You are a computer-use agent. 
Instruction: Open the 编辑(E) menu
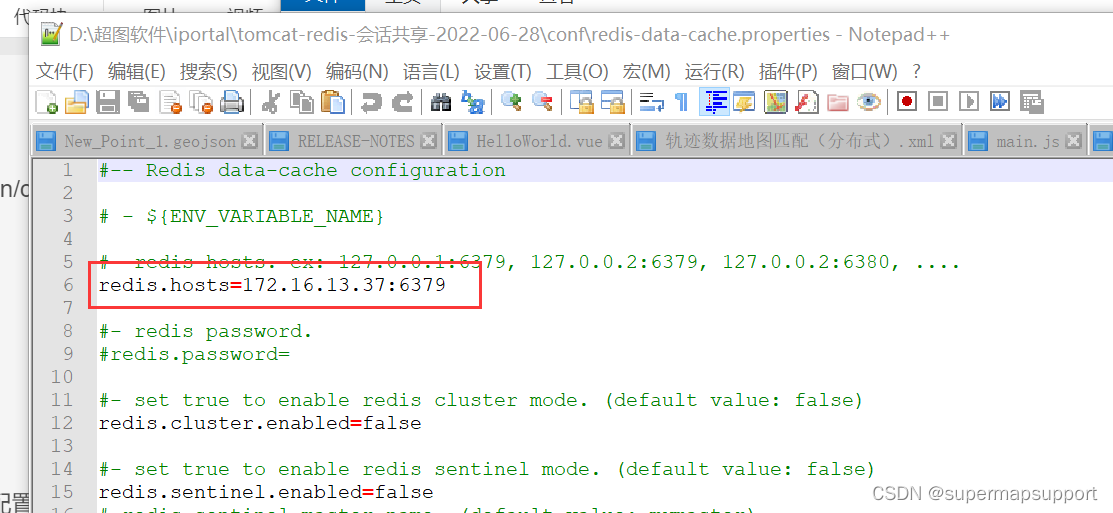coord(136,71)
